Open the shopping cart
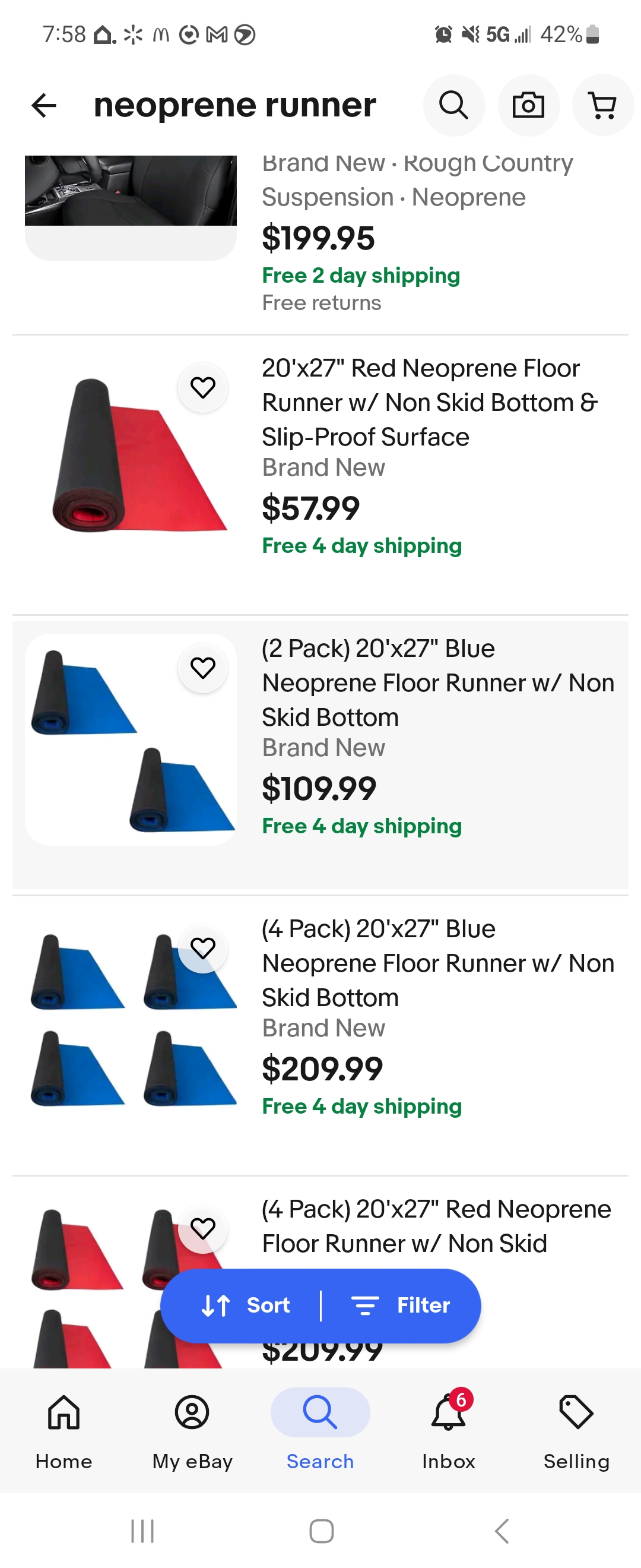641x1568 pixels. 602,105
